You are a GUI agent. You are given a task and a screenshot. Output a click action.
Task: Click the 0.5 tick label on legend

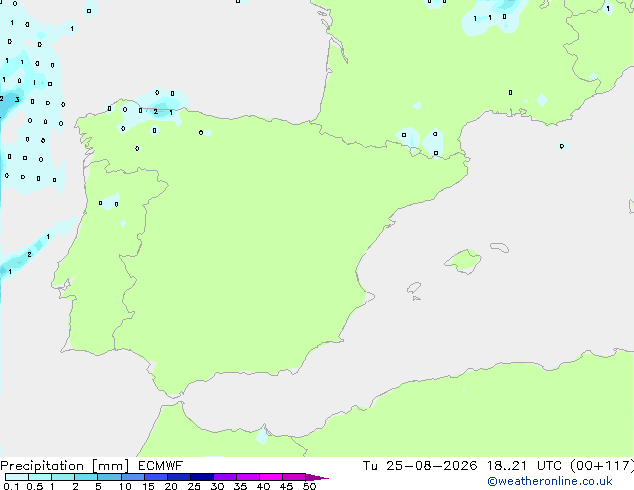click(x=35, y=486)
